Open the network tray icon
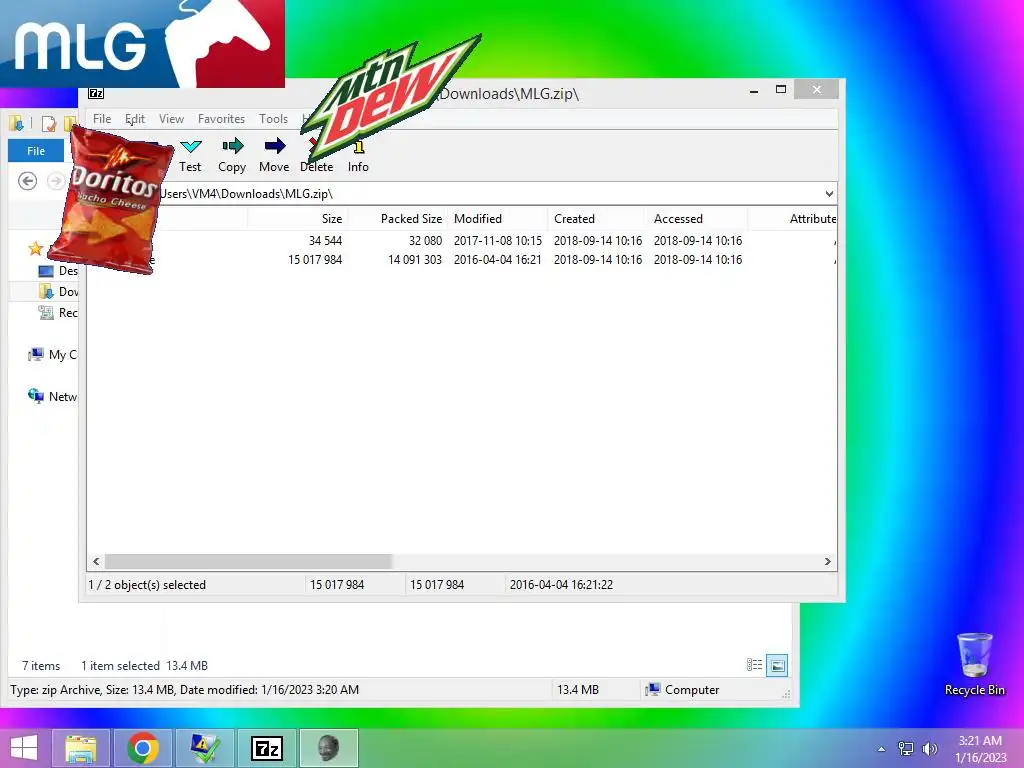The width and height of the screenshot is (1024, 768). pyautogui.click(x=906, y=749)
